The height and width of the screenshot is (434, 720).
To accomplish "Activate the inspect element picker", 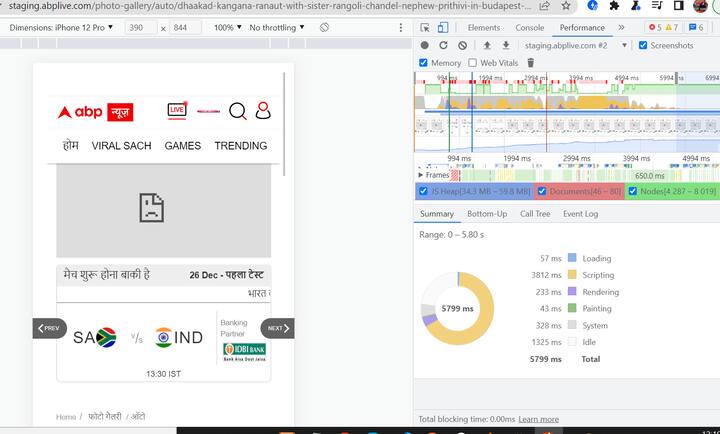I will click(x=425, y=28).
